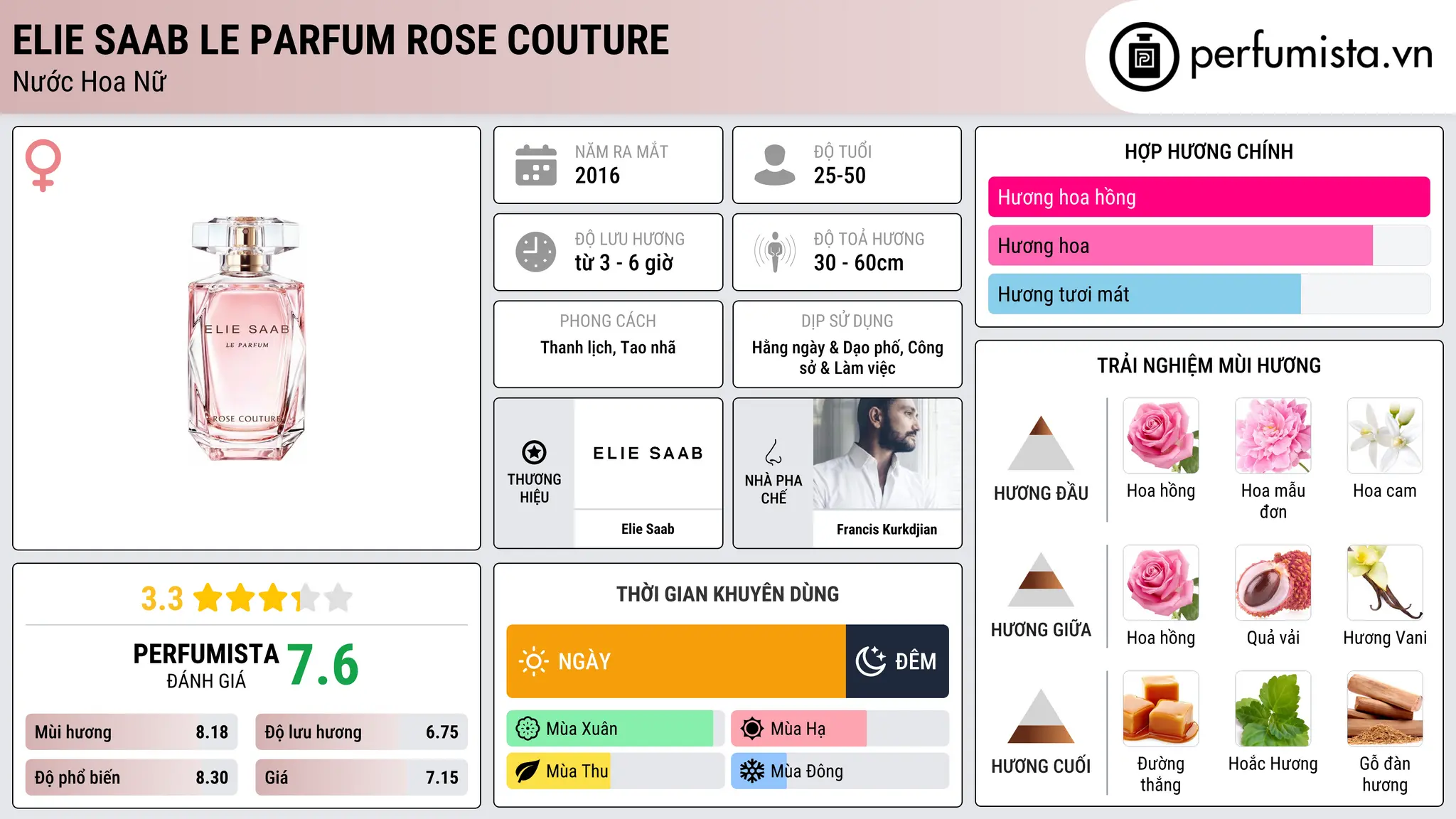
Task: Select the Đường thắng caramel image
Action: [1161, 709]
